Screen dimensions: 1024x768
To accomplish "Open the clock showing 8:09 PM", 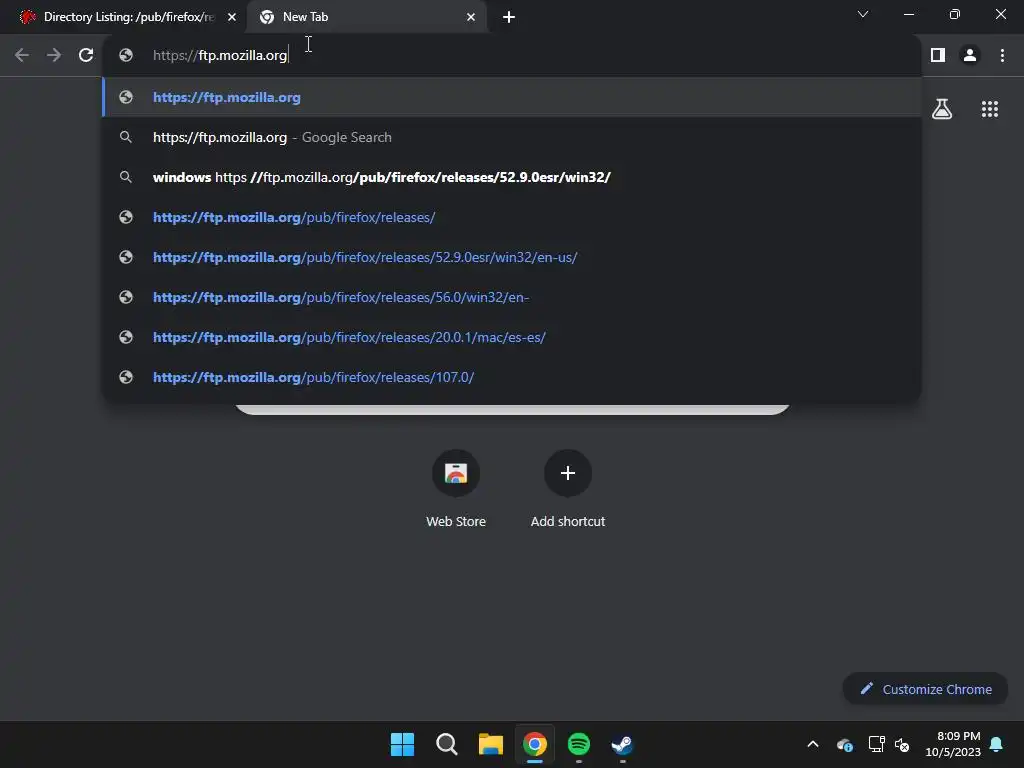I will 953,744.
